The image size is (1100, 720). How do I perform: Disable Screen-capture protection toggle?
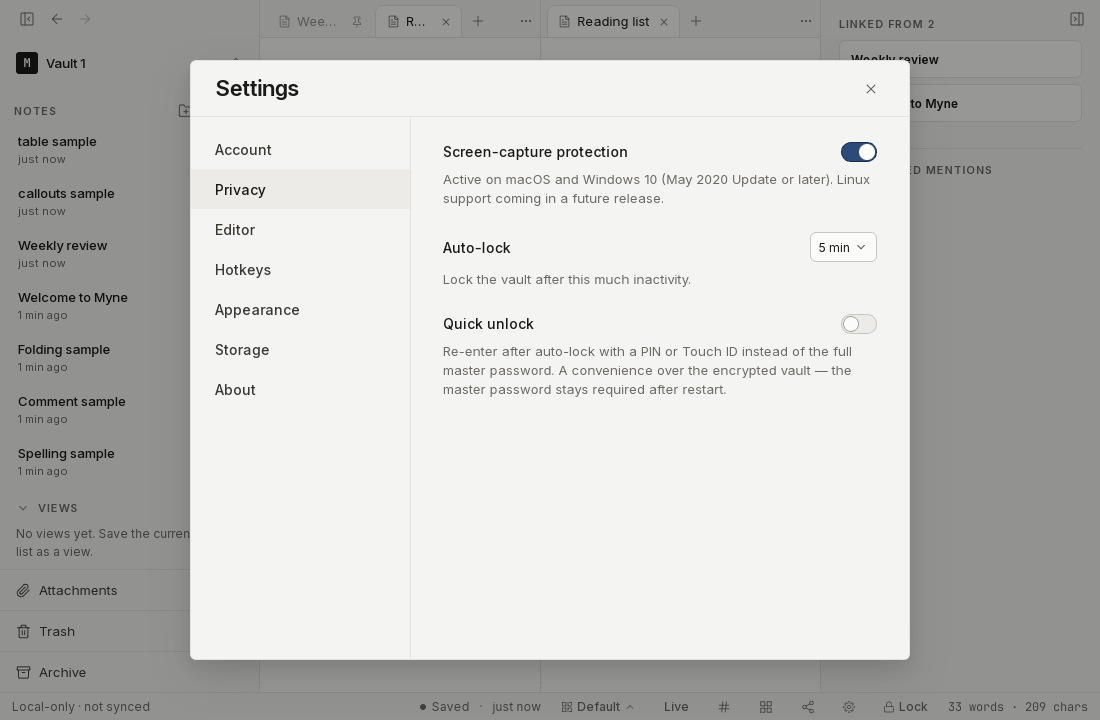859,152
